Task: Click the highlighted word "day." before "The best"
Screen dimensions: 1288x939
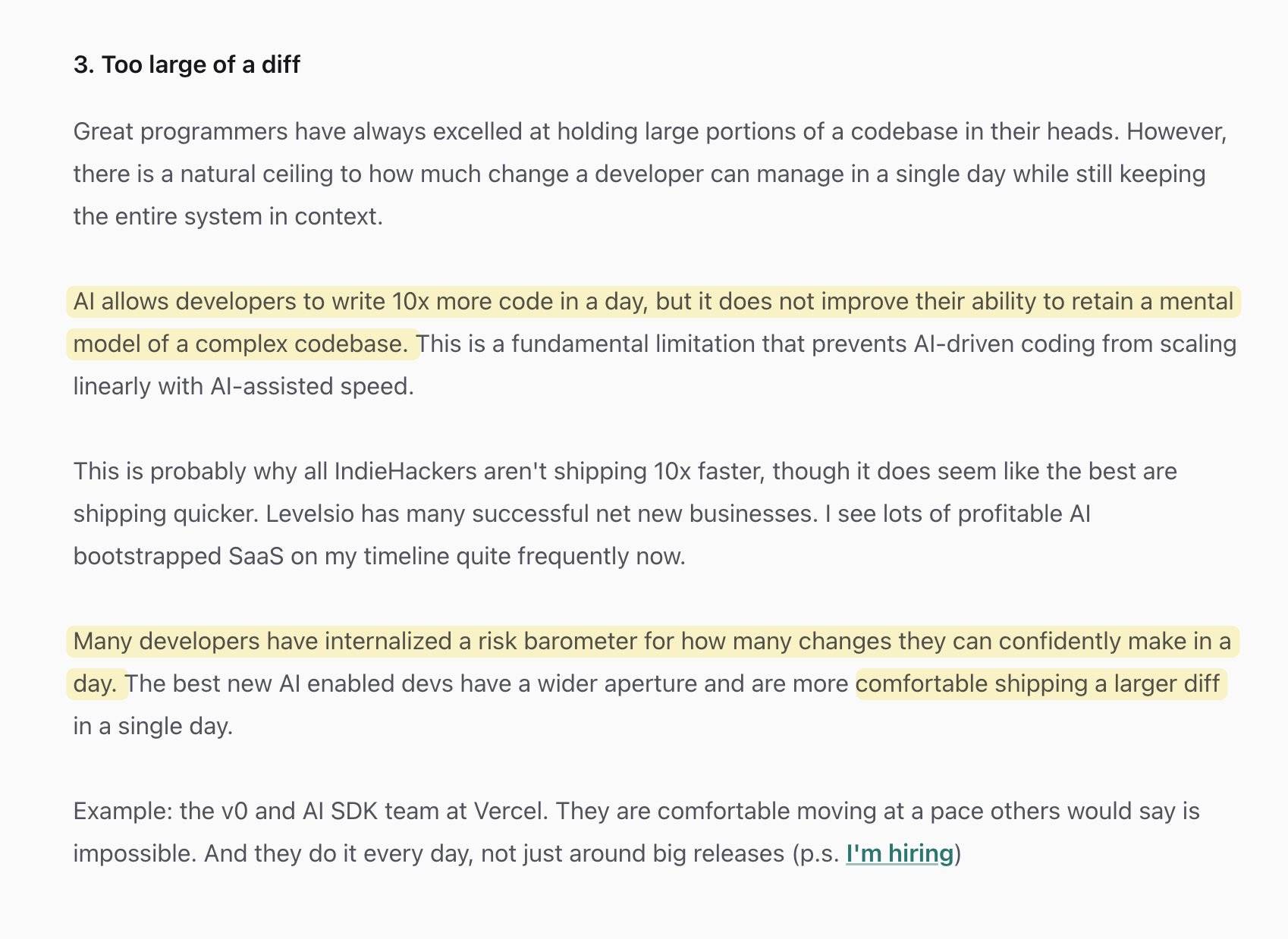Action: [96, 683]
